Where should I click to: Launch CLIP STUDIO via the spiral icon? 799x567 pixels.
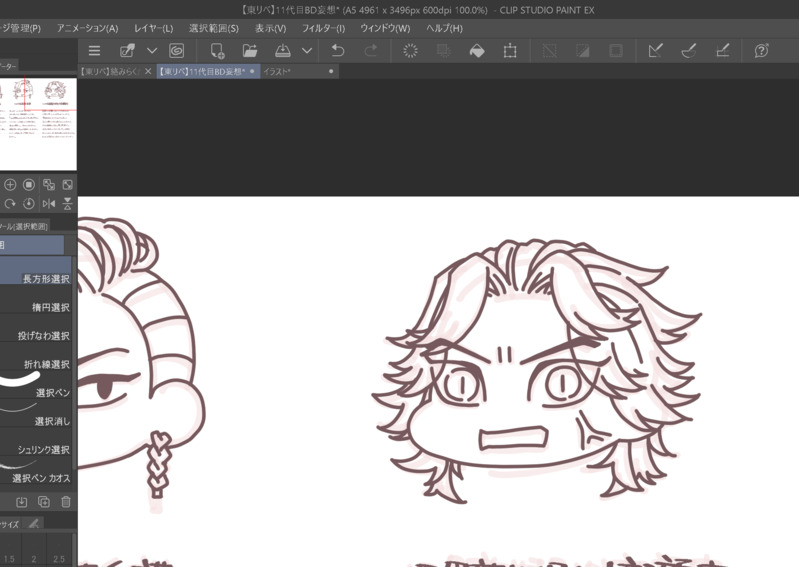click(x=176, y=50)
